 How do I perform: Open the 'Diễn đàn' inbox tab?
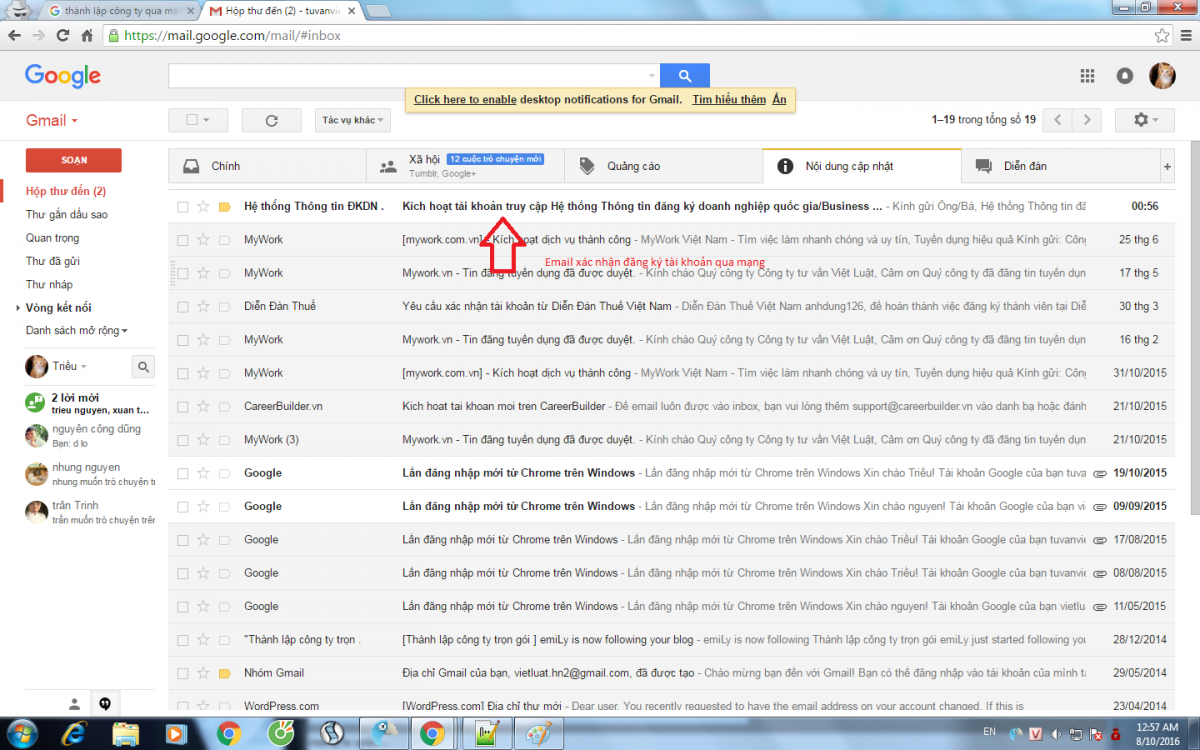coord(1060,166)
